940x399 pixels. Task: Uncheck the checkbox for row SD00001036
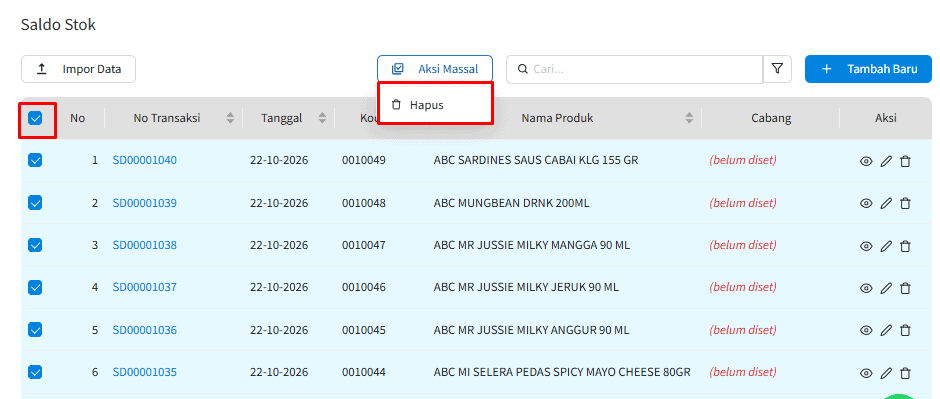35,330
